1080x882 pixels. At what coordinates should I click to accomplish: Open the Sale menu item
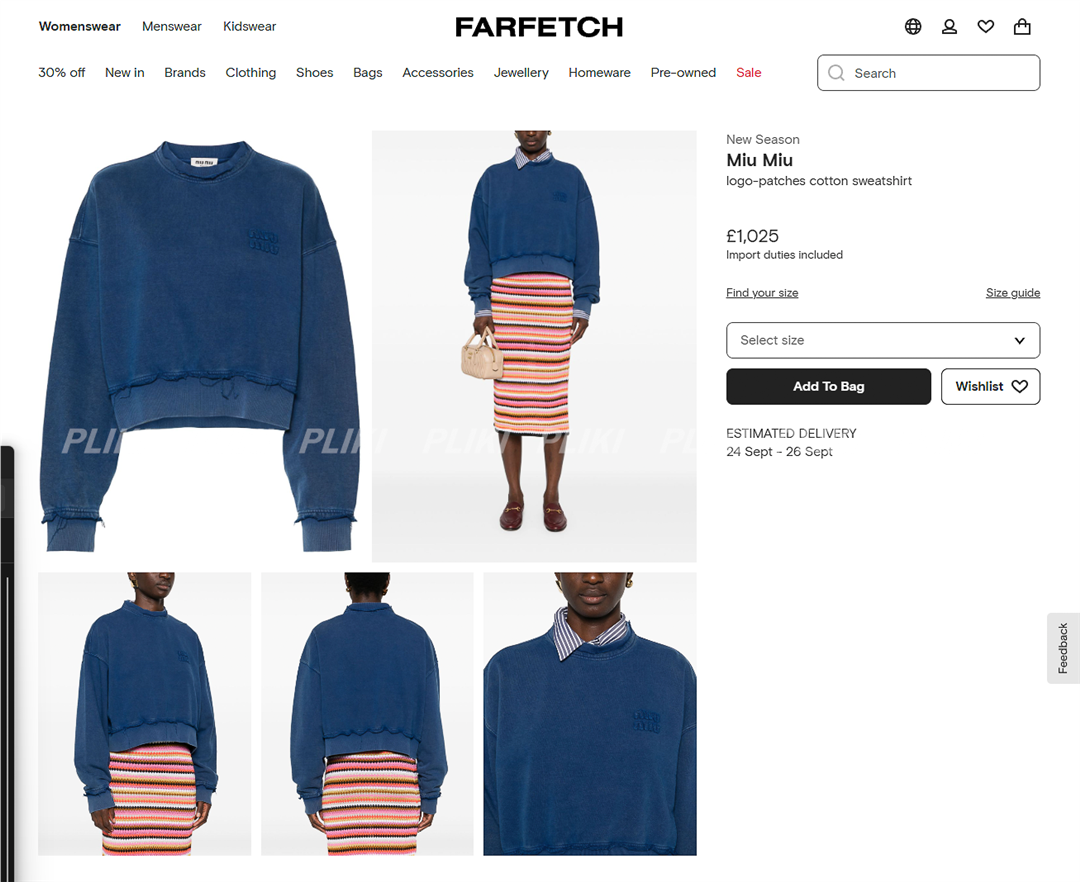pos(749,72)
